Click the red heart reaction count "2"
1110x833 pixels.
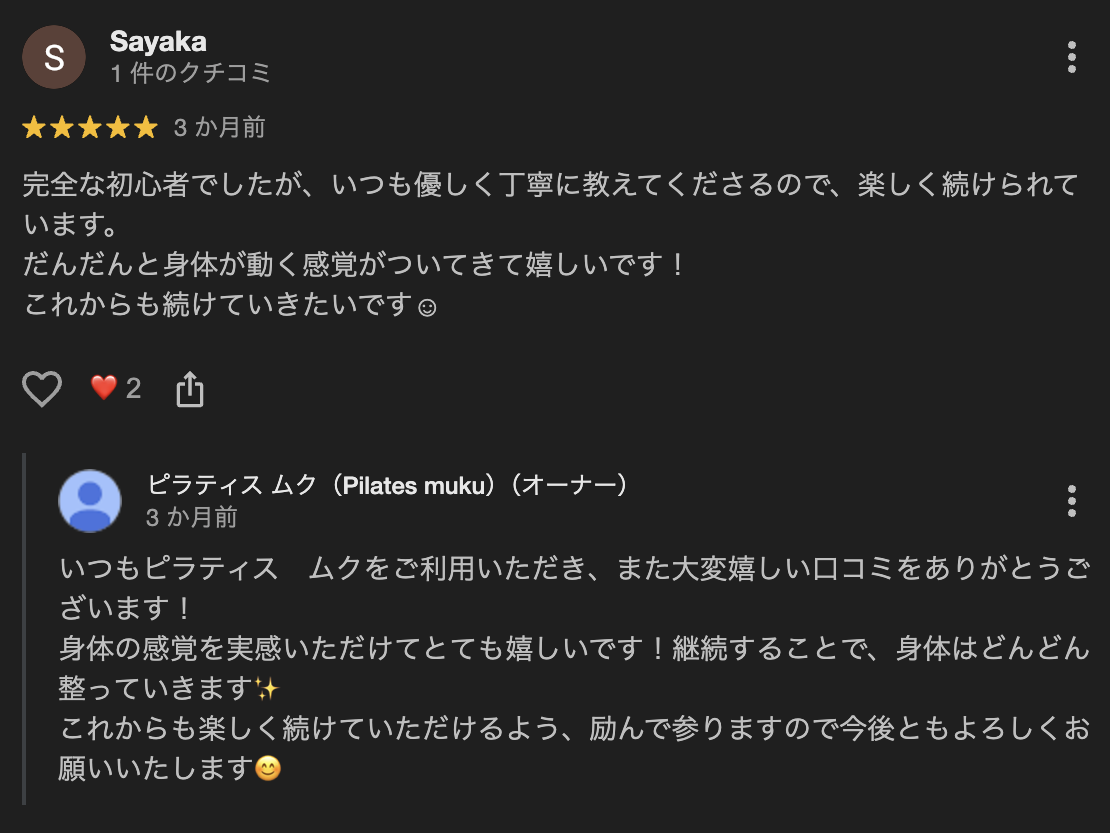(116, 388)
